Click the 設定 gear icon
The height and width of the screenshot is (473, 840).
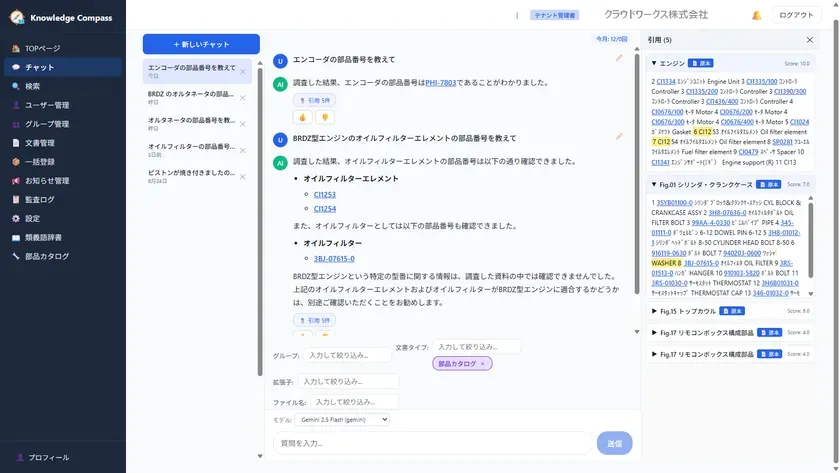click(16, 219)
